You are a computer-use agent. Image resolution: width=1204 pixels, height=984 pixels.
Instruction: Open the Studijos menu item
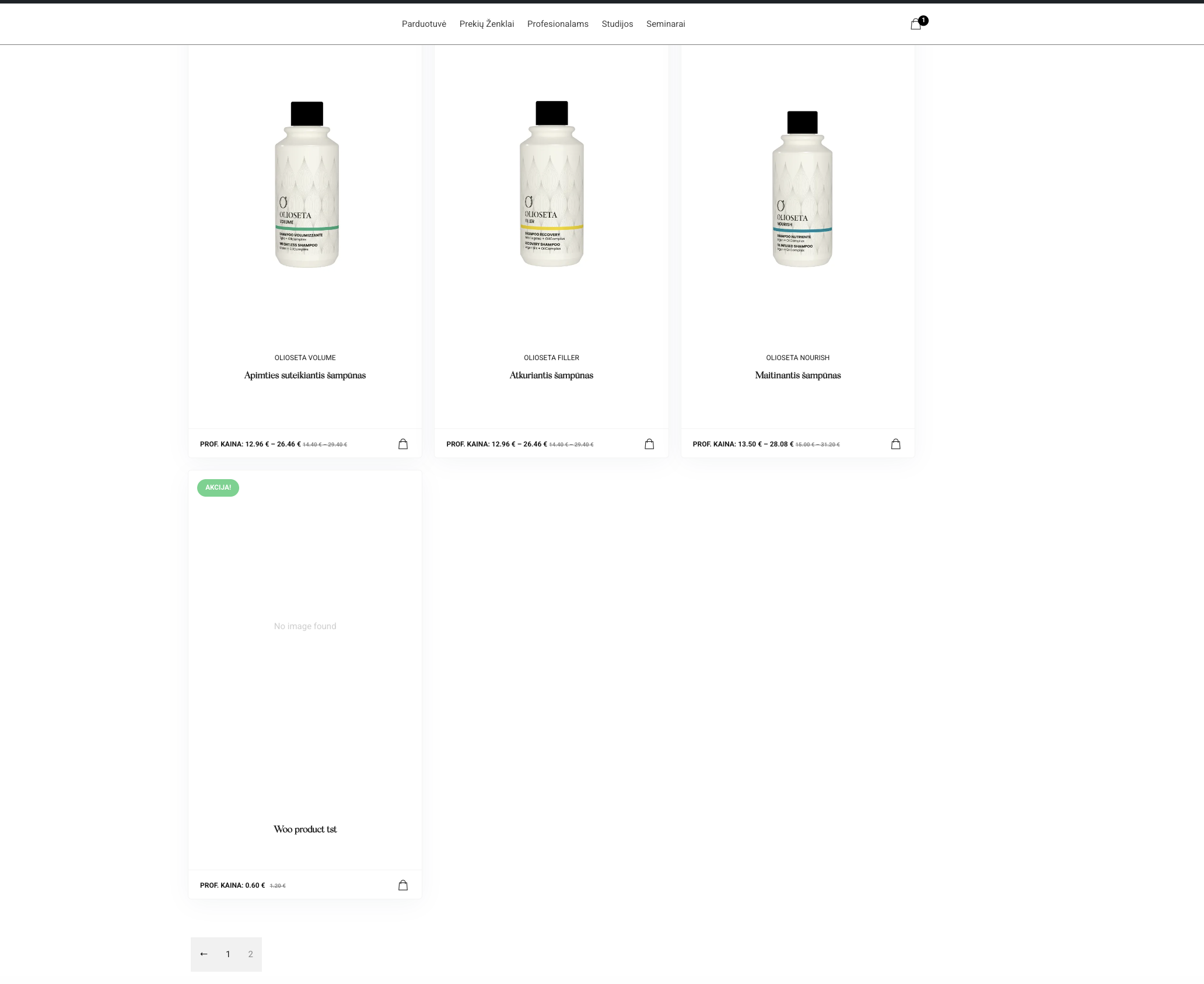[x=617, y=24]
